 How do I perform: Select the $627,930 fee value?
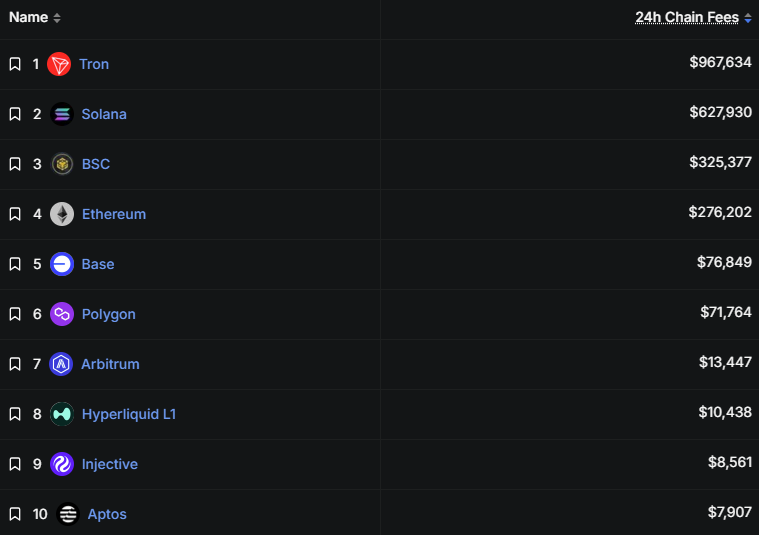click(720, 112)
